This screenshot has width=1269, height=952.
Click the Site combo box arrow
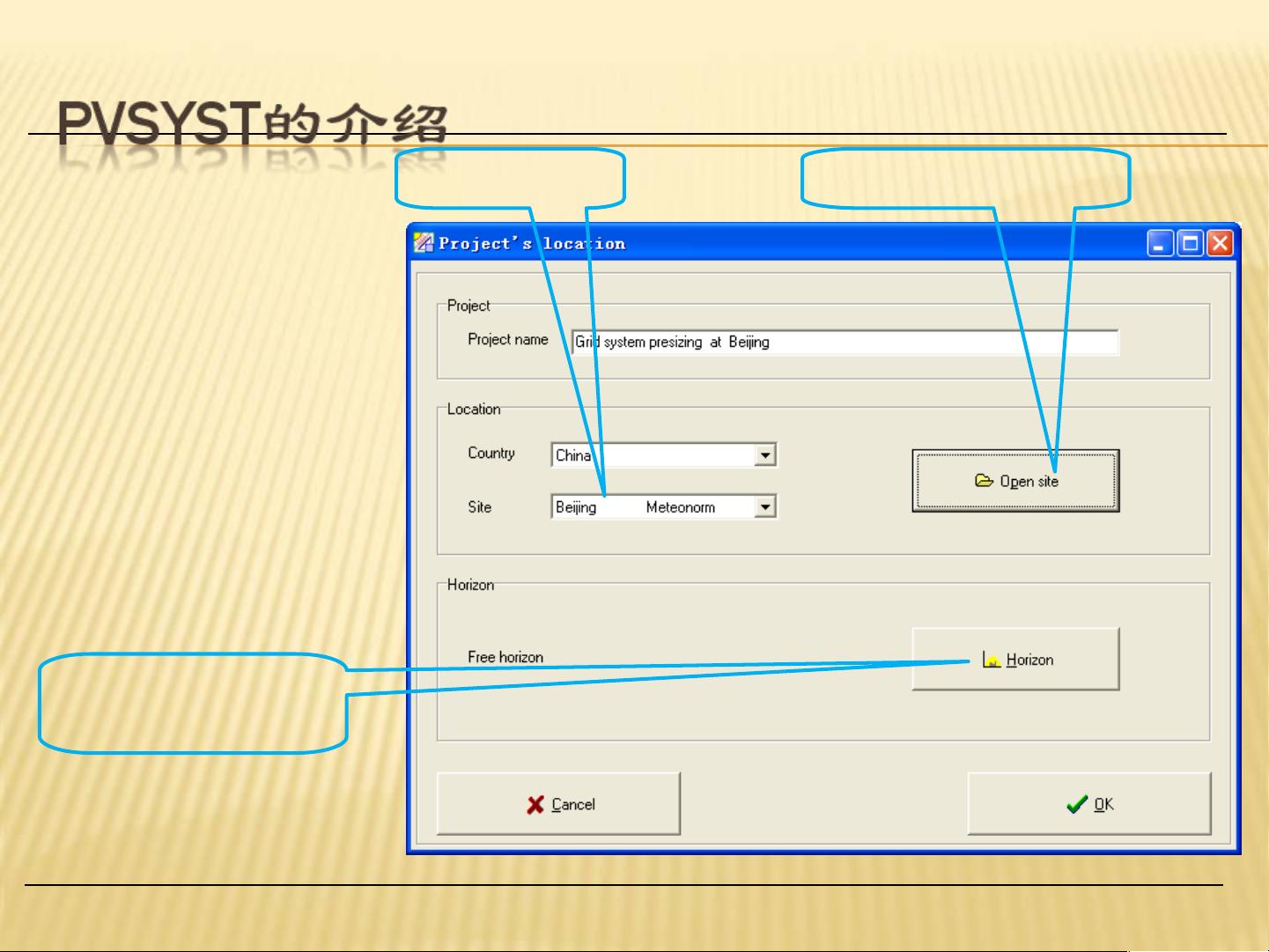pyautogui.click(x=765, y=507)
